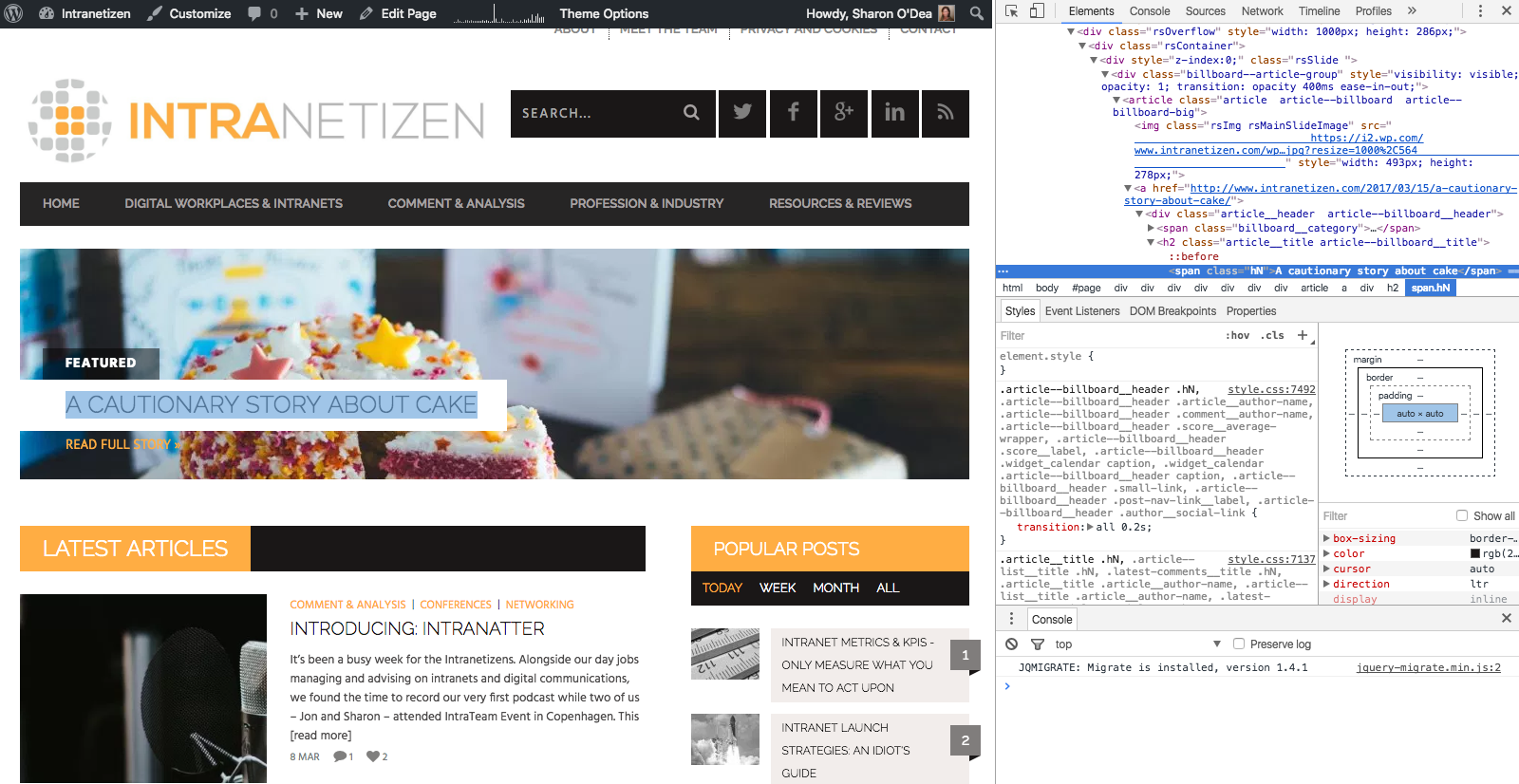Click the color swatch in computed styles

pyautogui.click(x=1475, y=553)
